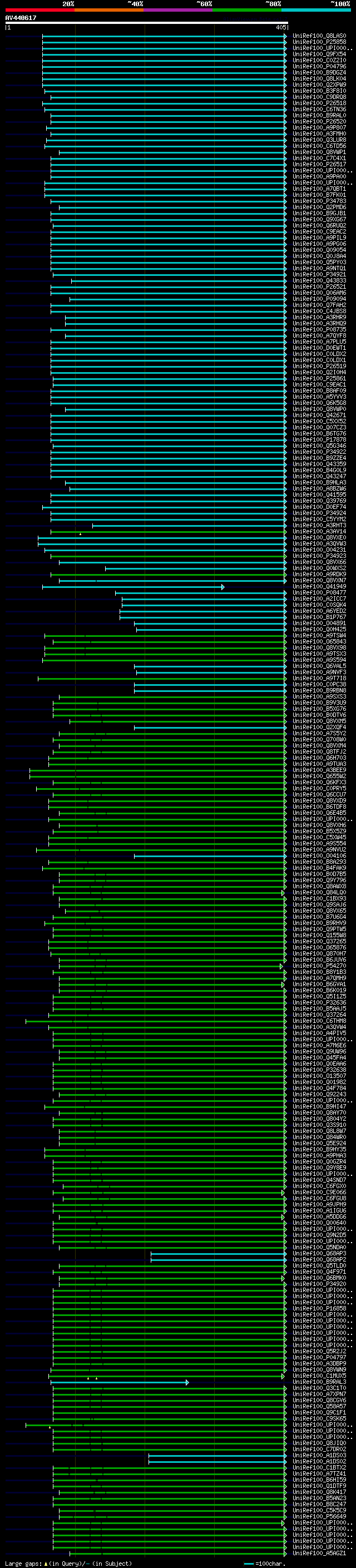
Task: Open hit UniRef100_B9DGZ4
Action: pyautogui.click(x=319, y=72)
